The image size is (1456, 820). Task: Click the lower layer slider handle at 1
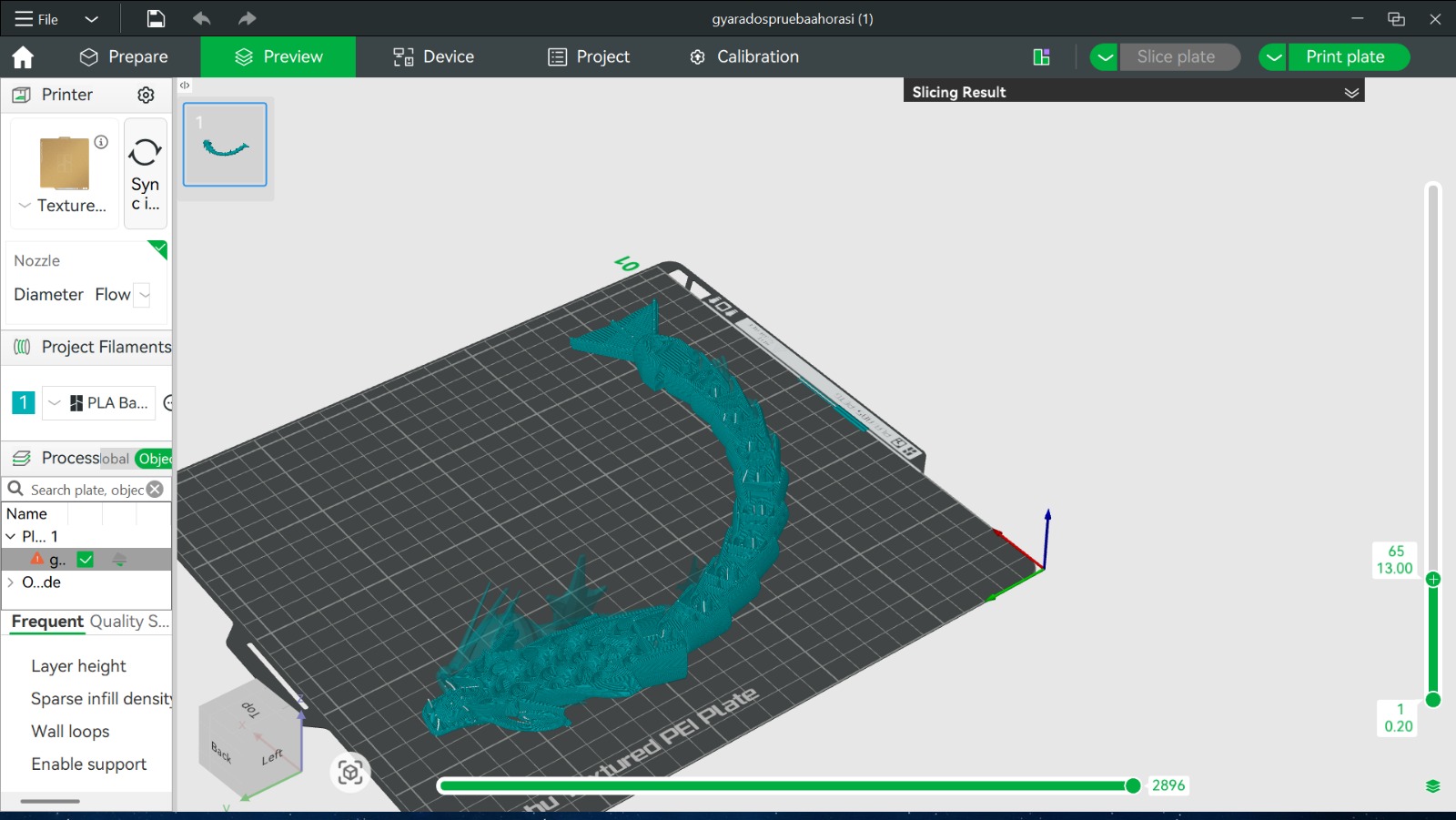(x=1433, y=700)
